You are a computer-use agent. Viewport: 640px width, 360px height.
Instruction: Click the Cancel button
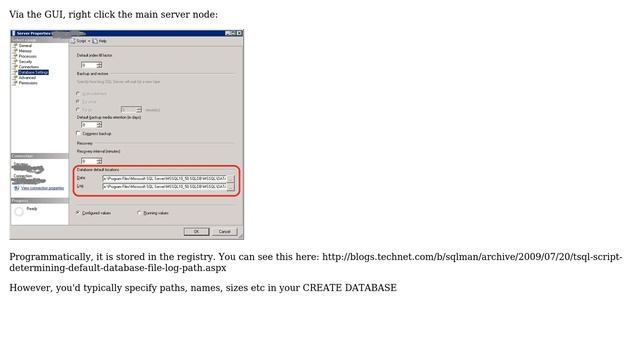(224, 231)
